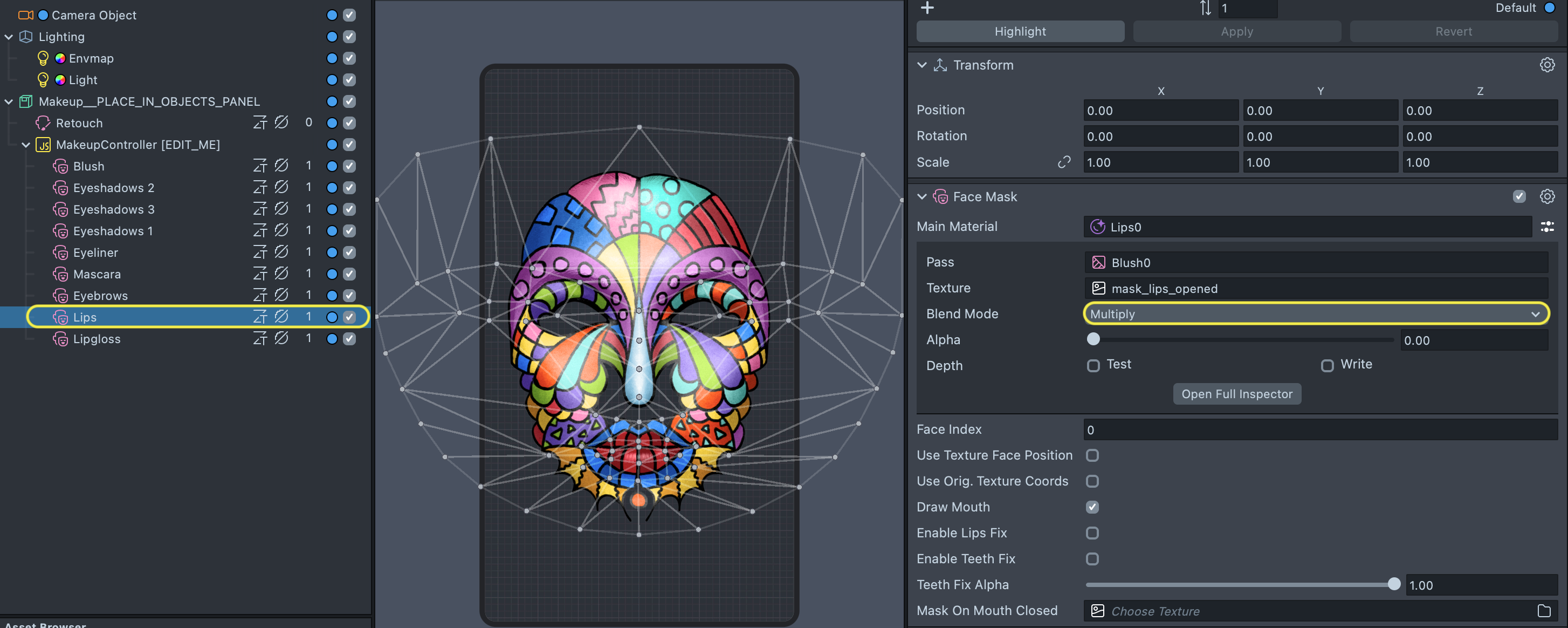Open the Blend Mode Multiply dropdown

tap(1315, 315)
